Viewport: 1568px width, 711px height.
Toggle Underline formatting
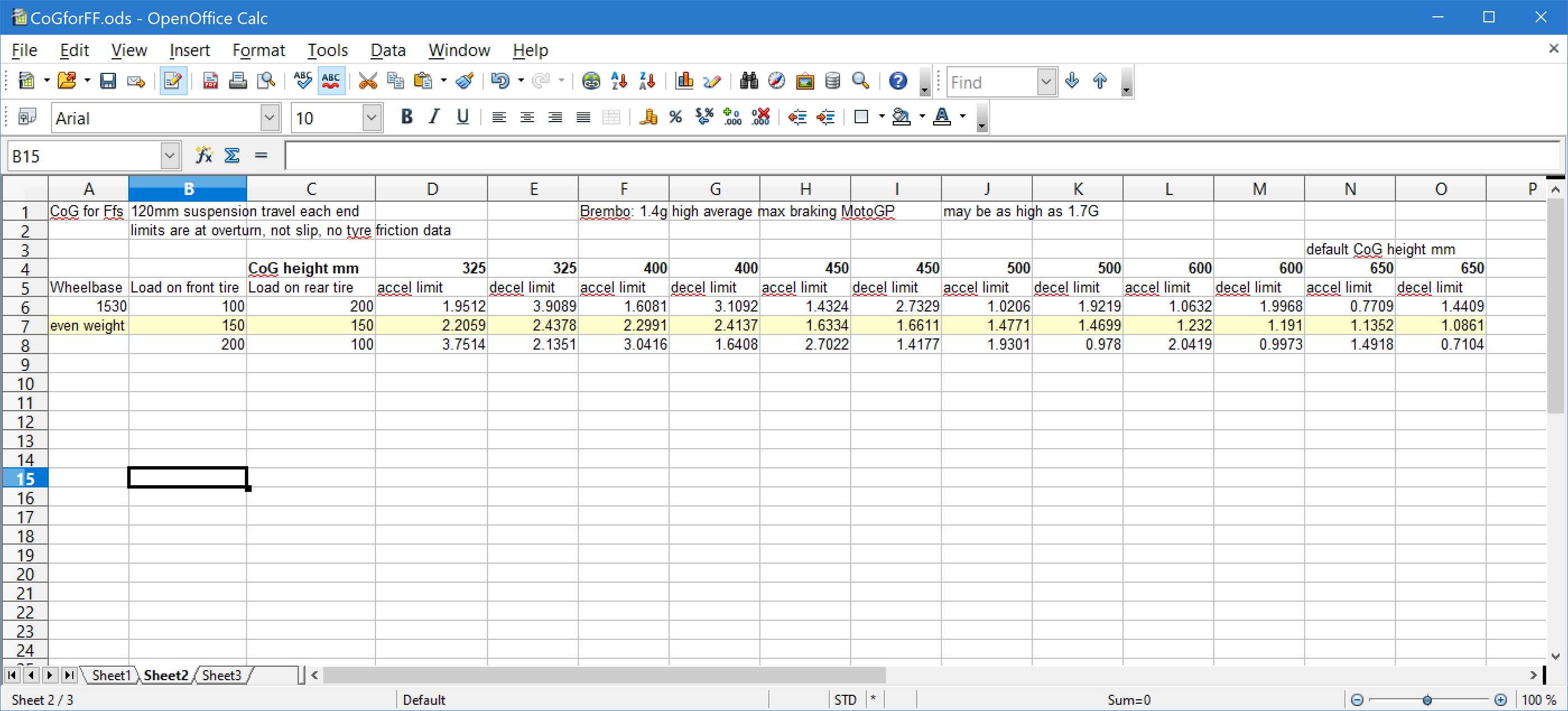pyautogui.click(x=462, y=117)
